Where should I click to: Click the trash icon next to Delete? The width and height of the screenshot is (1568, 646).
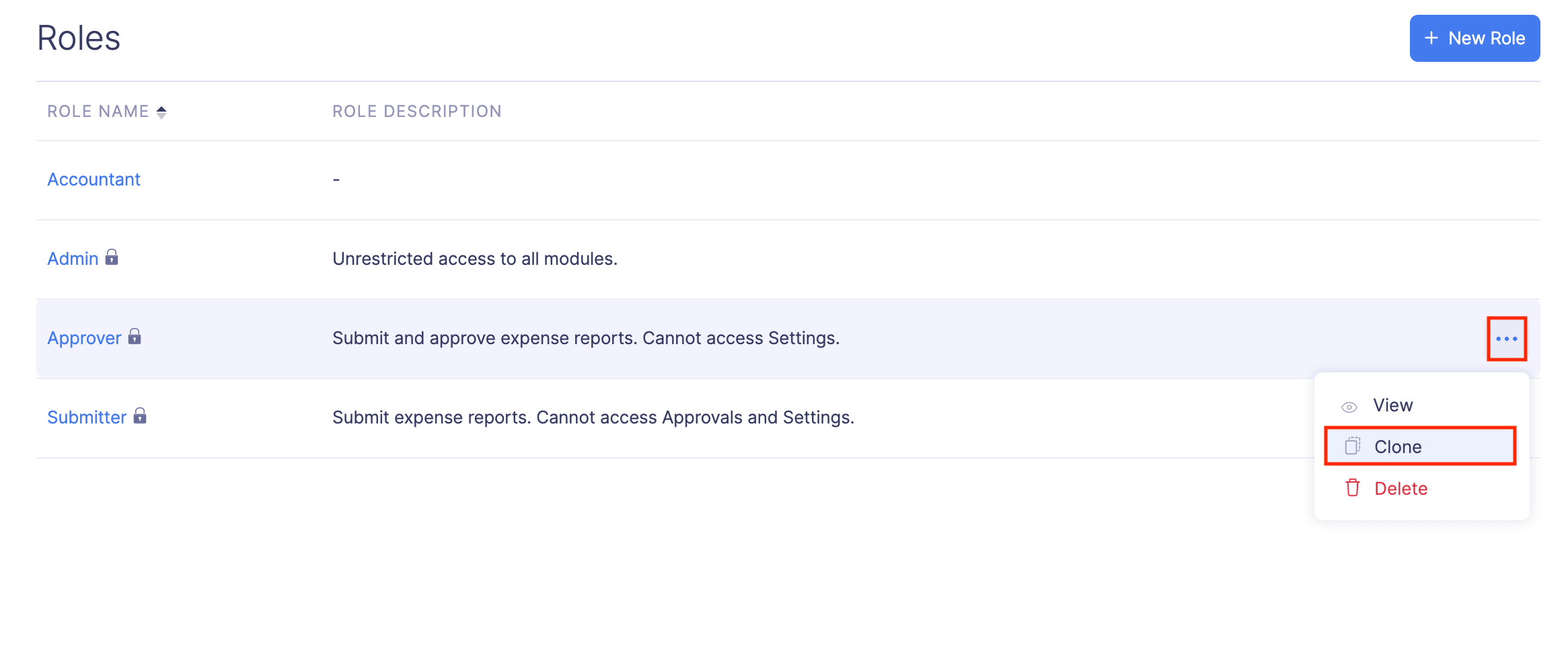point(1352,488)
